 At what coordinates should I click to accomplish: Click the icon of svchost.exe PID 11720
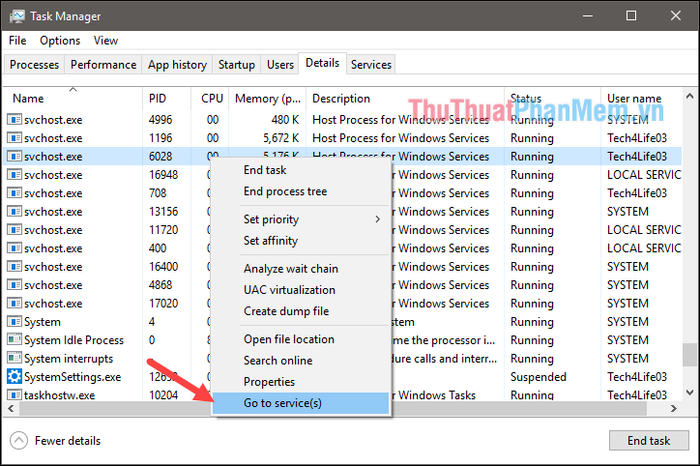(14, 230)
